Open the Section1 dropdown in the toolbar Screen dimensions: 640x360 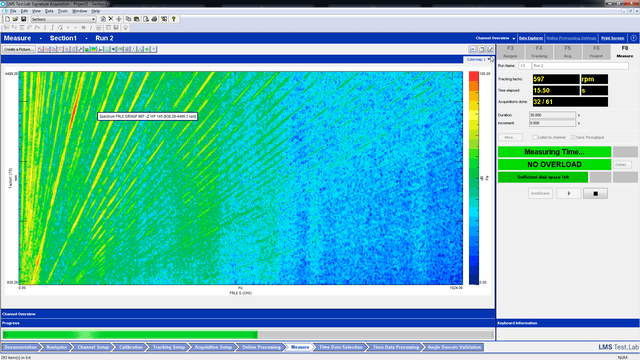(x=63, y=19)
